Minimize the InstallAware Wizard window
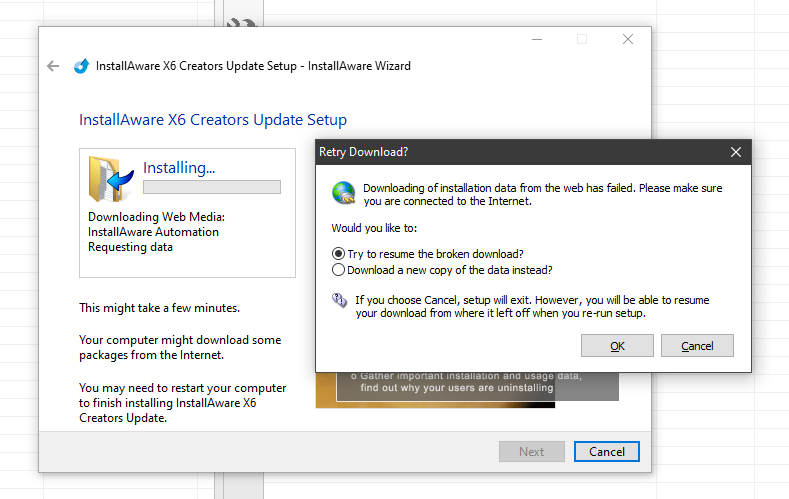The width and height of the screenshot is (789, 499). pos(537,39)
